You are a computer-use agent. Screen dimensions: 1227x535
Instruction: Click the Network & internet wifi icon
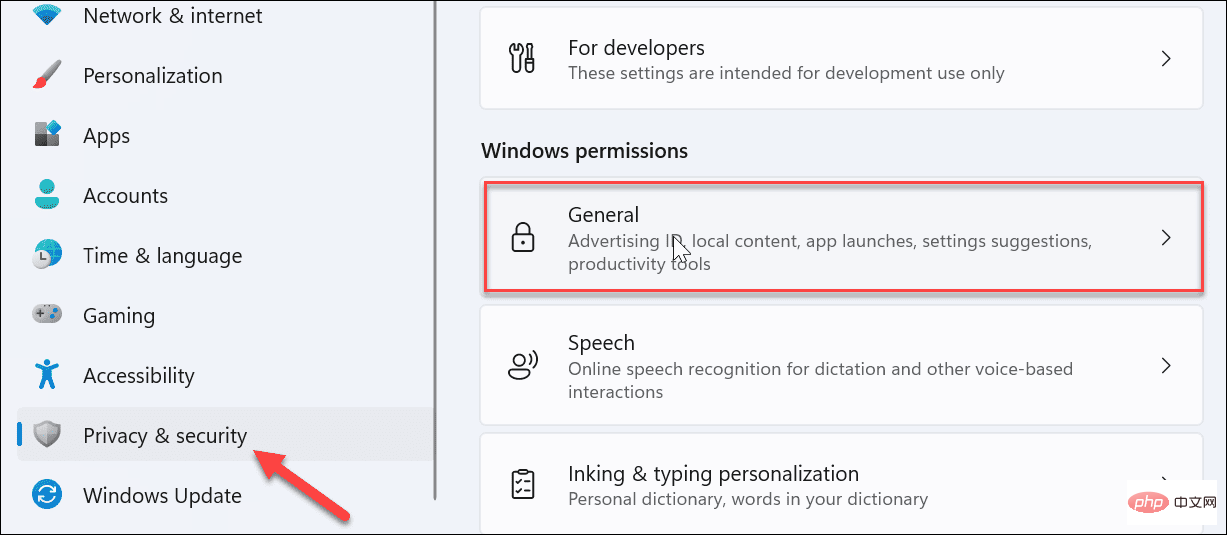[47, 14]
